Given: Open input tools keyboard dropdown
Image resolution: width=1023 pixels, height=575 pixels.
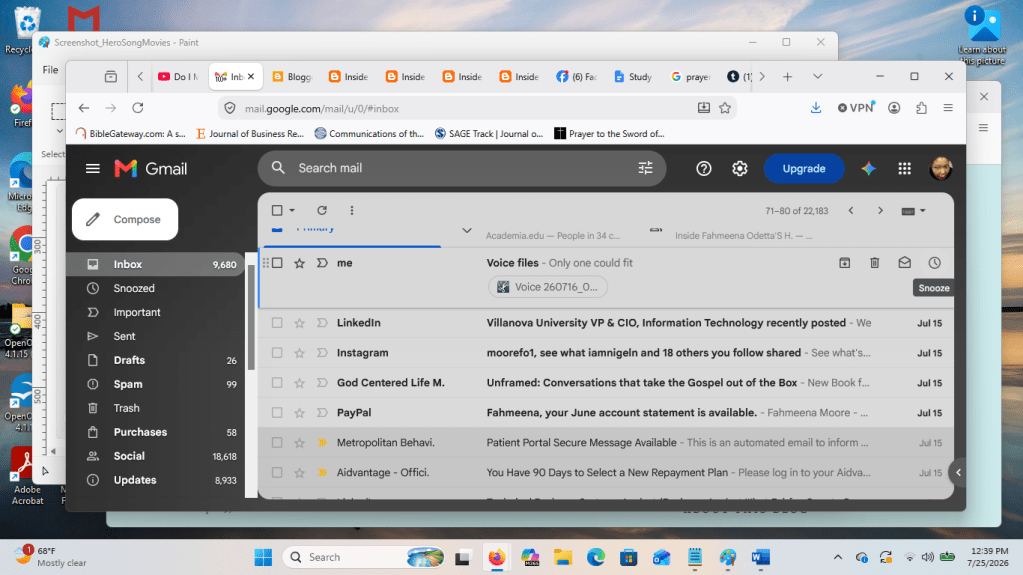Looking at the screenshot, I should [913, 211].
